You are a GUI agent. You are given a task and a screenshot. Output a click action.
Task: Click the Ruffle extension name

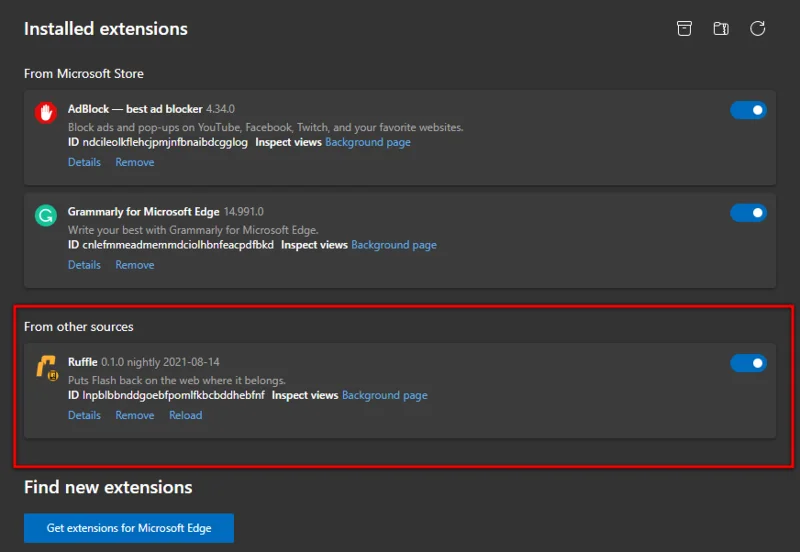83,362
